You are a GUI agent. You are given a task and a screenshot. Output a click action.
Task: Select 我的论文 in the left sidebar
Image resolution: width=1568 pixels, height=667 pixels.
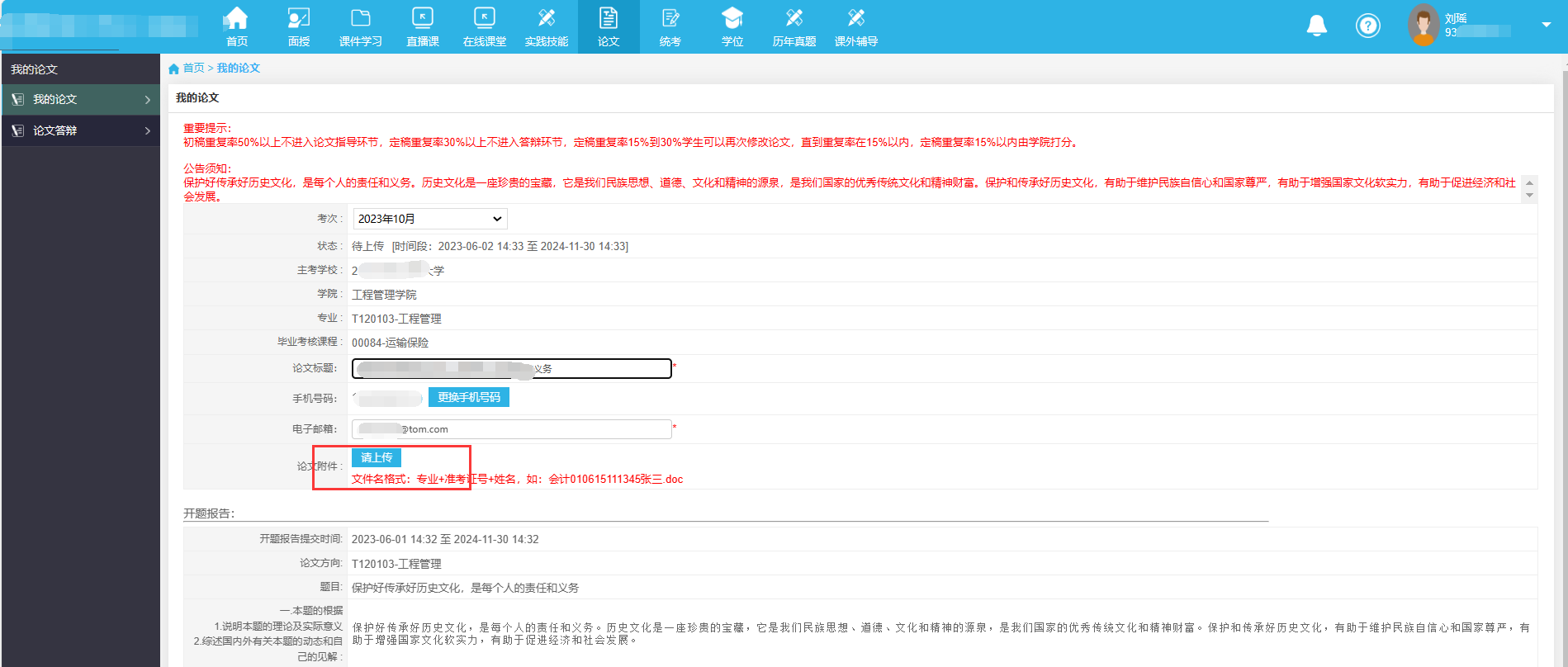pyautogui.click(x=80, y=99)
